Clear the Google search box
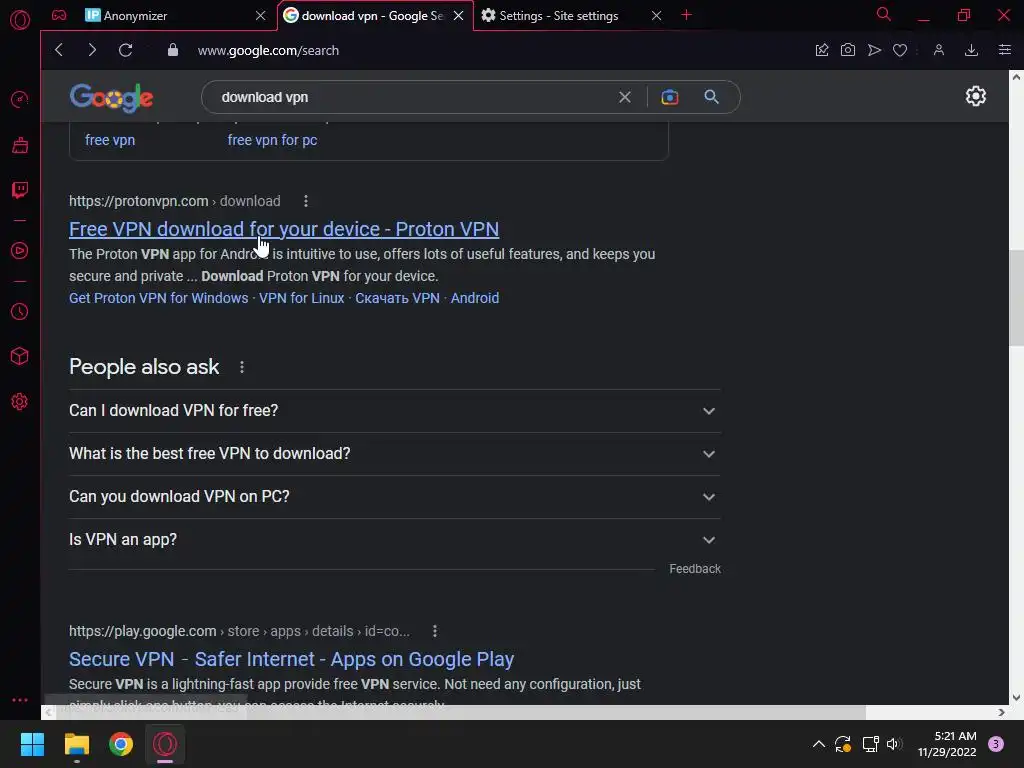Viewport: 1024px width, 768px height. click(625, 97)
